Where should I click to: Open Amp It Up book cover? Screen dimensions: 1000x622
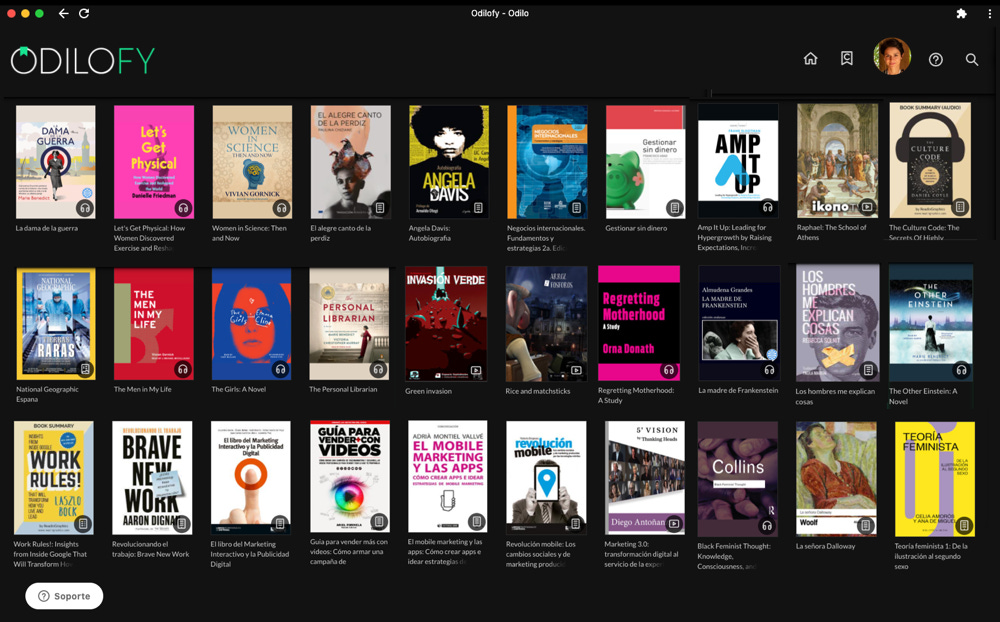(x=738, y=161)
